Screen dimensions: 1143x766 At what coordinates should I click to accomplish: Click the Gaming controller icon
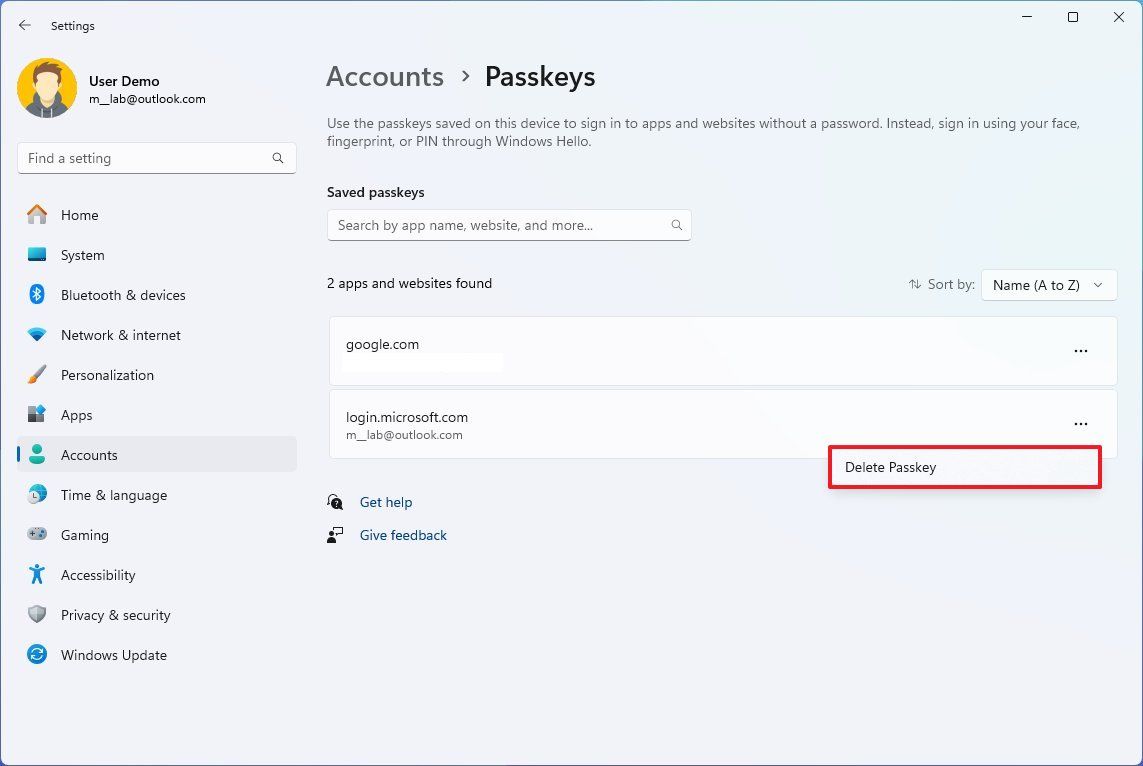click(x=37, y=535)
